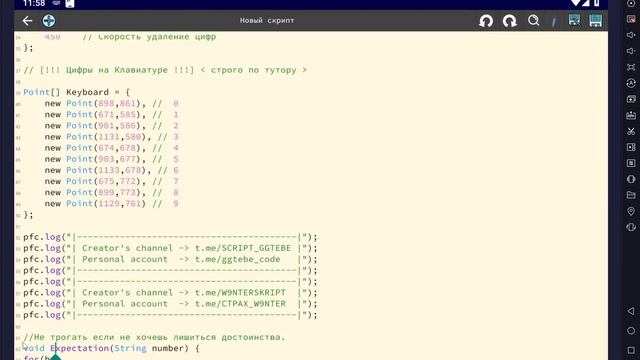Click the 't.me/SCRIPT_GGTEBE' log line
Image resolution: width=640 pixels, height=360 pixels.
pyautogui.click(x=170, y=248)
